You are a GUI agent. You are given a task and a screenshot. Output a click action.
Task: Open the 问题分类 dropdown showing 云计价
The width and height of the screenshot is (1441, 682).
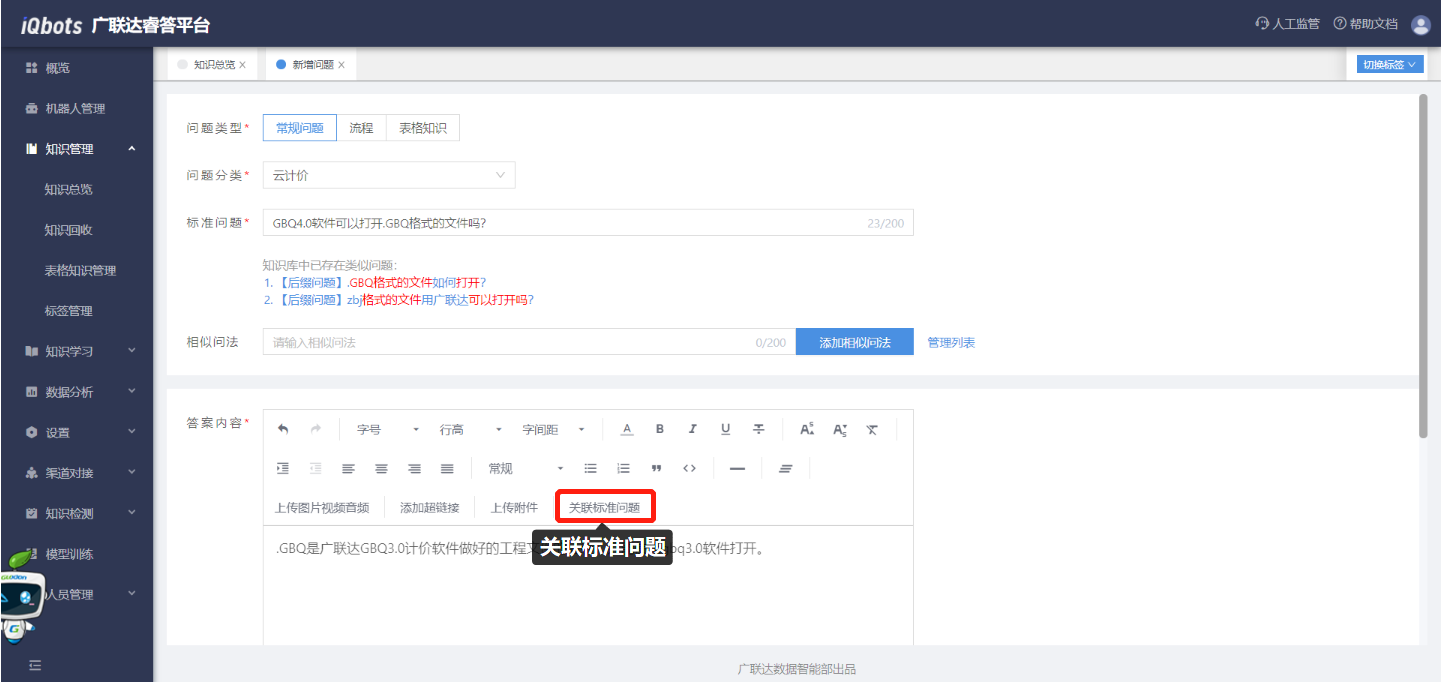pos(389,175)
